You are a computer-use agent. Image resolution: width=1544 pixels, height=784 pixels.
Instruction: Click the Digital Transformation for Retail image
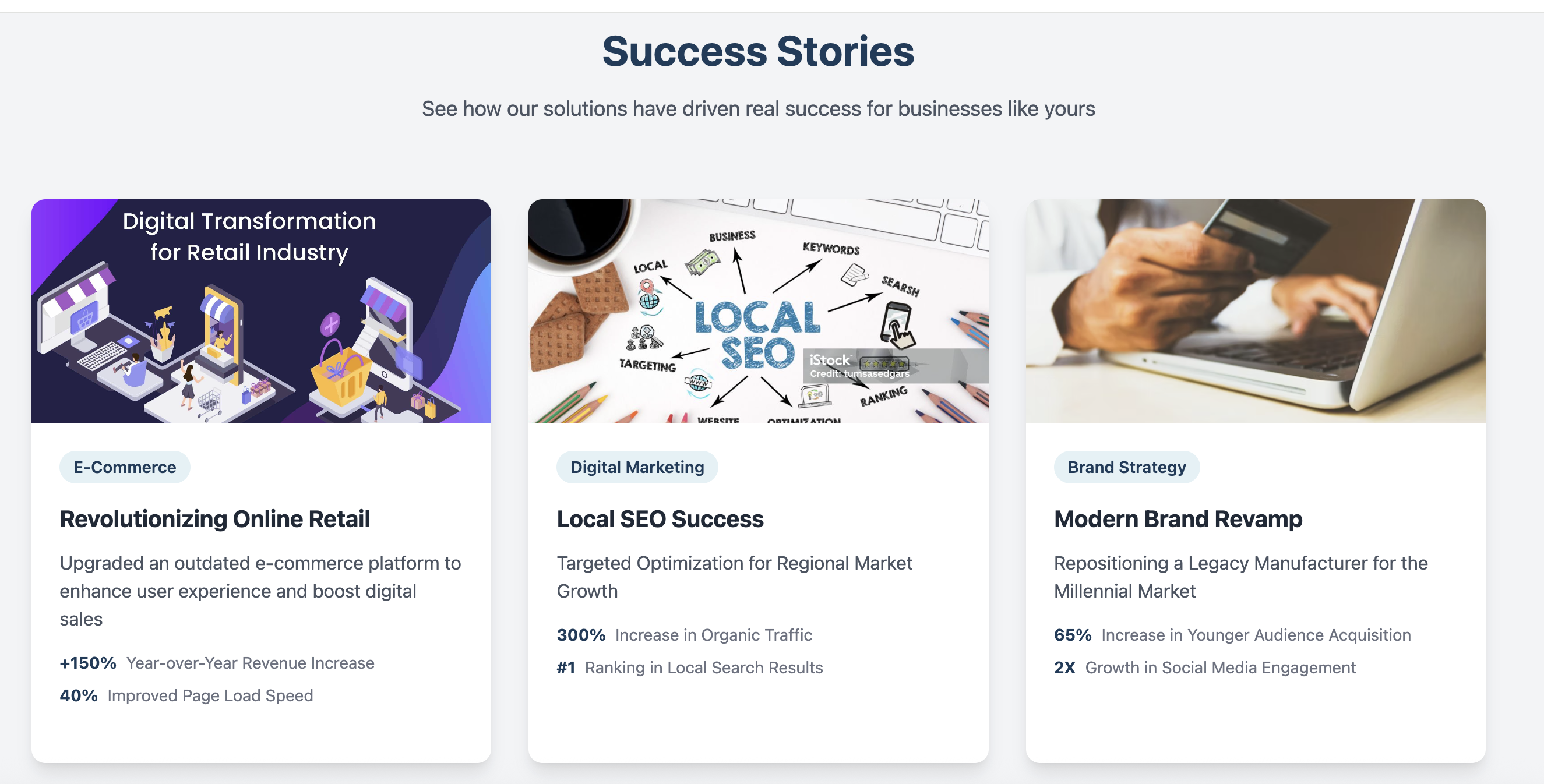point(260,310)
